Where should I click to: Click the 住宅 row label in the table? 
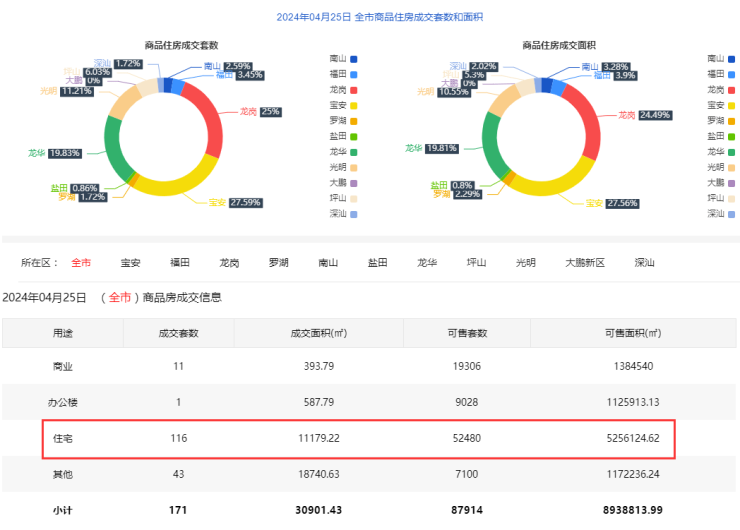(63, 438)
